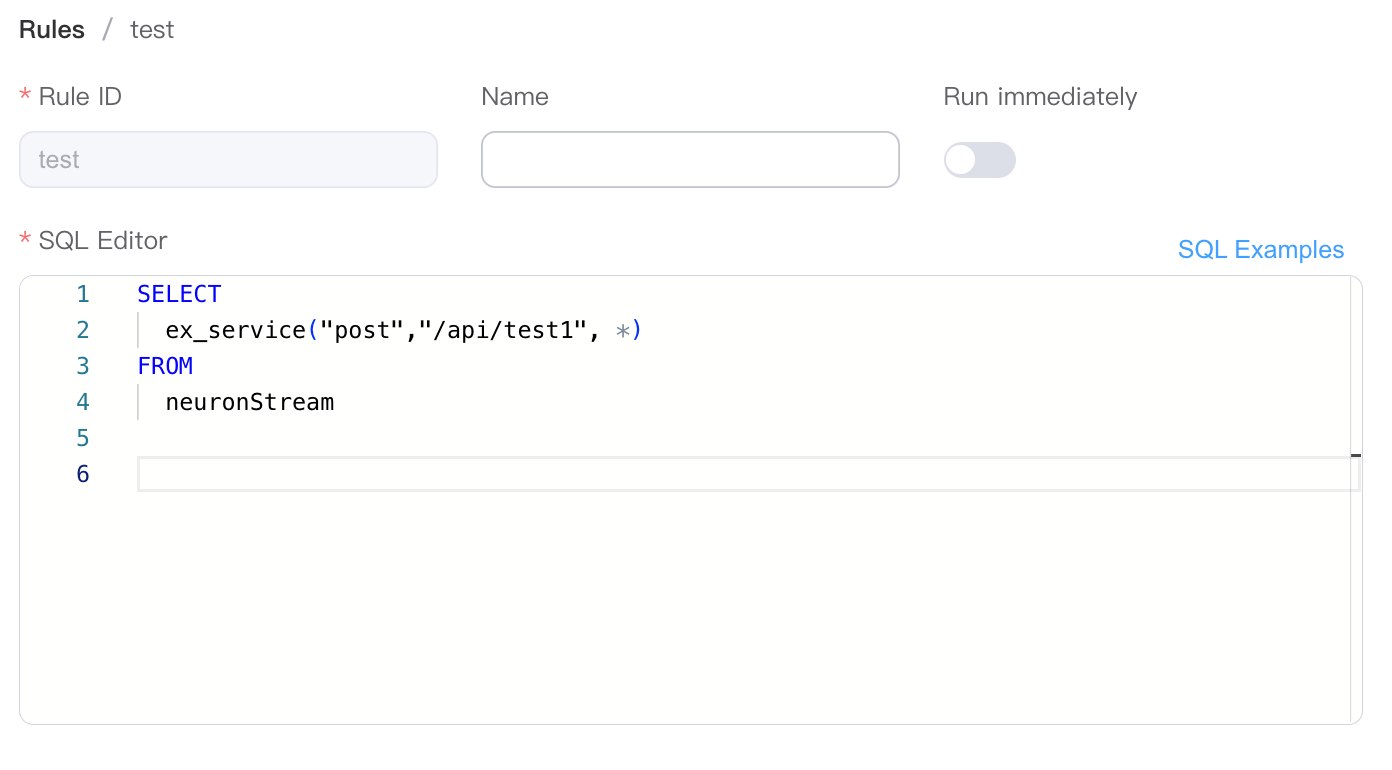
Task: Click the test breadcrumb item
Action: coord(152,30)
